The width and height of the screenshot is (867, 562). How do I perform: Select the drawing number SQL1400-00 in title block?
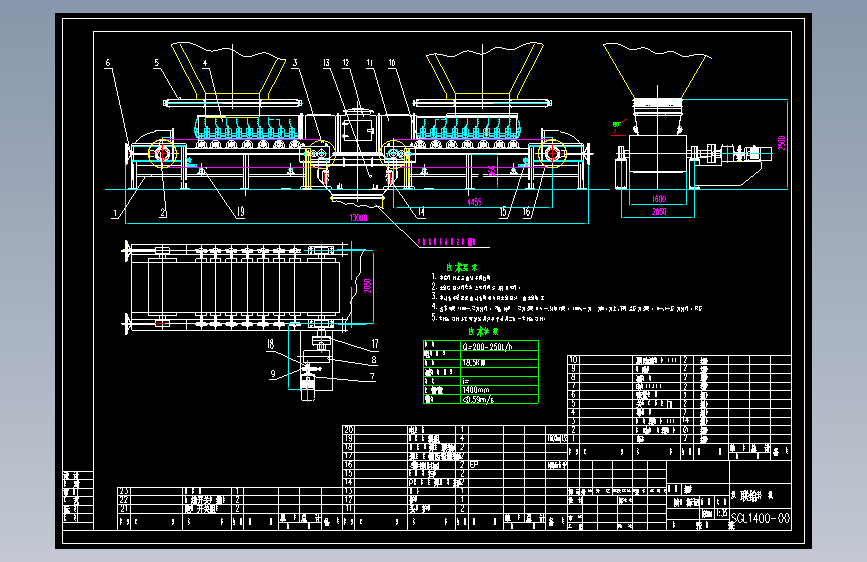point(760,518)
